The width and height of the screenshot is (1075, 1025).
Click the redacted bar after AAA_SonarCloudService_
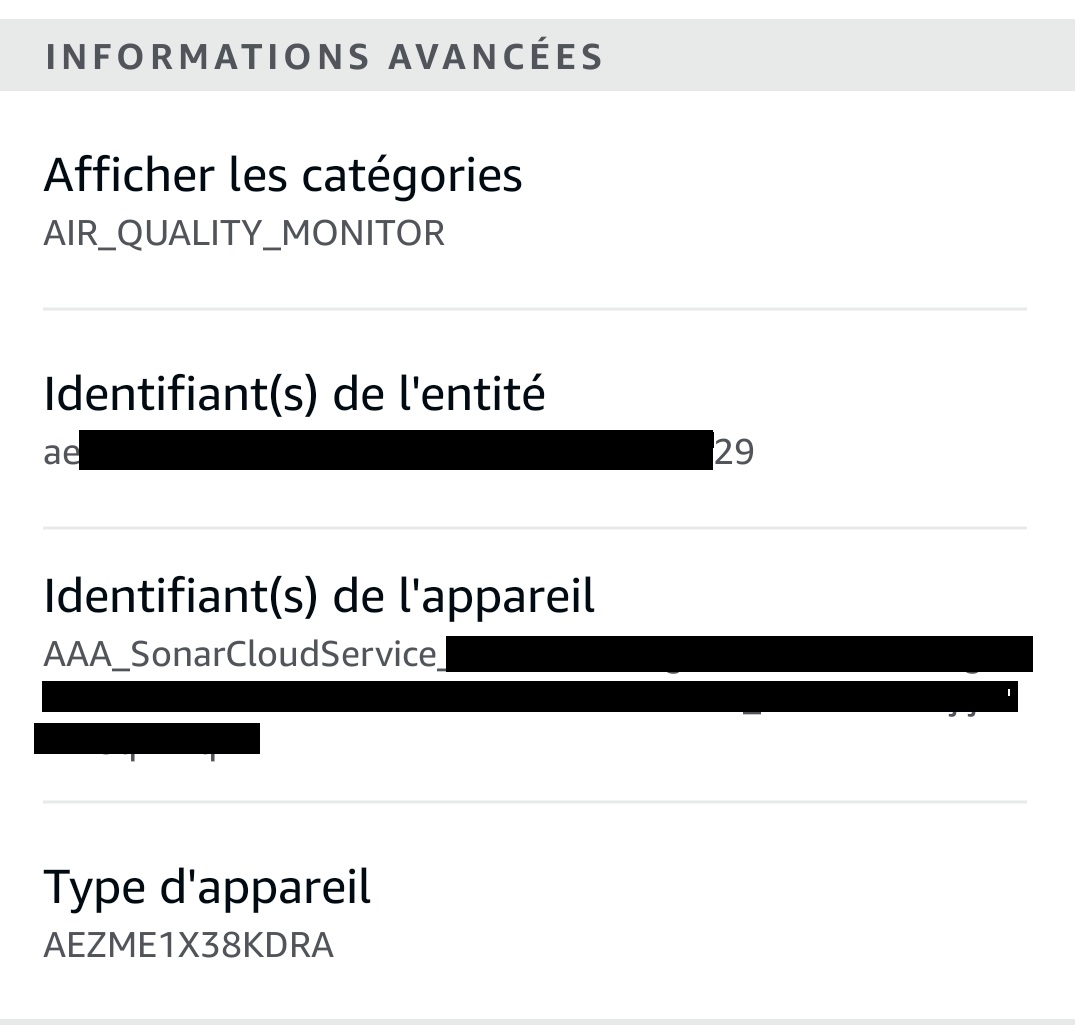738,654
